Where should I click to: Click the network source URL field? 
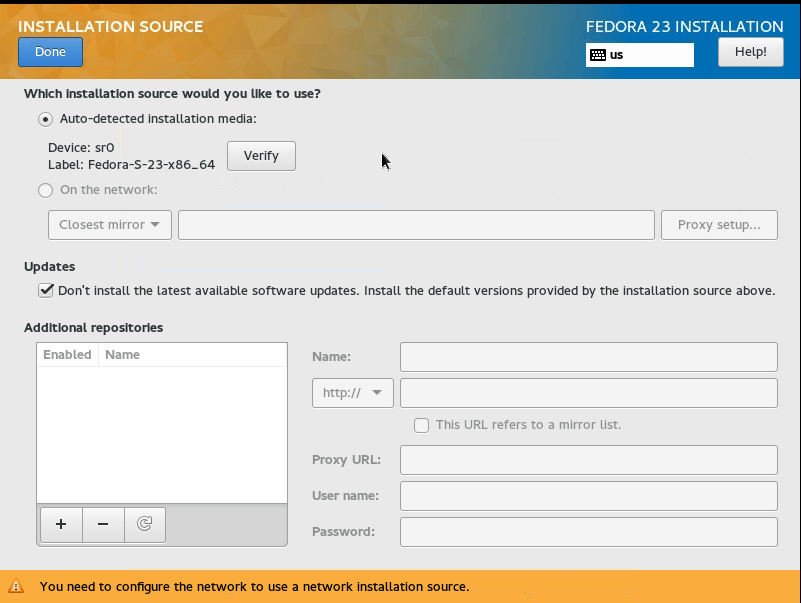pyautogui.click(x=416, y=225)
